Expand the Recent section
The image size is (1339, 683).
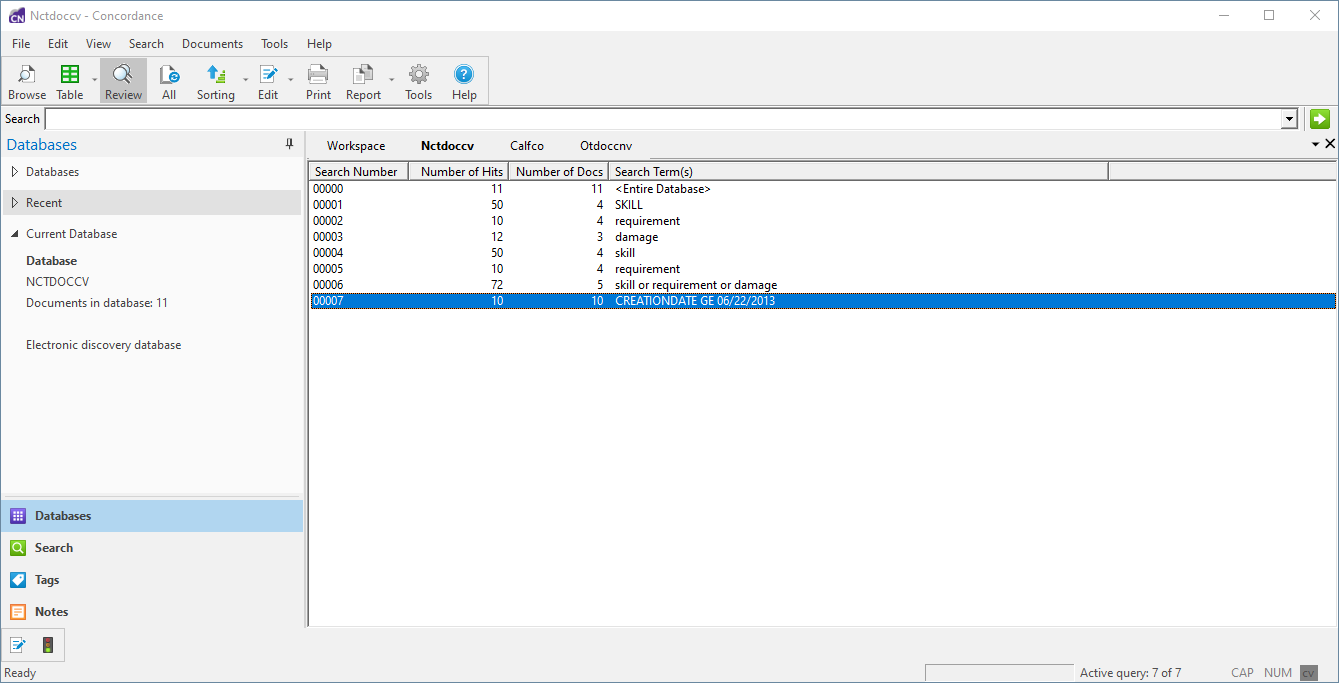pos(15,203)
